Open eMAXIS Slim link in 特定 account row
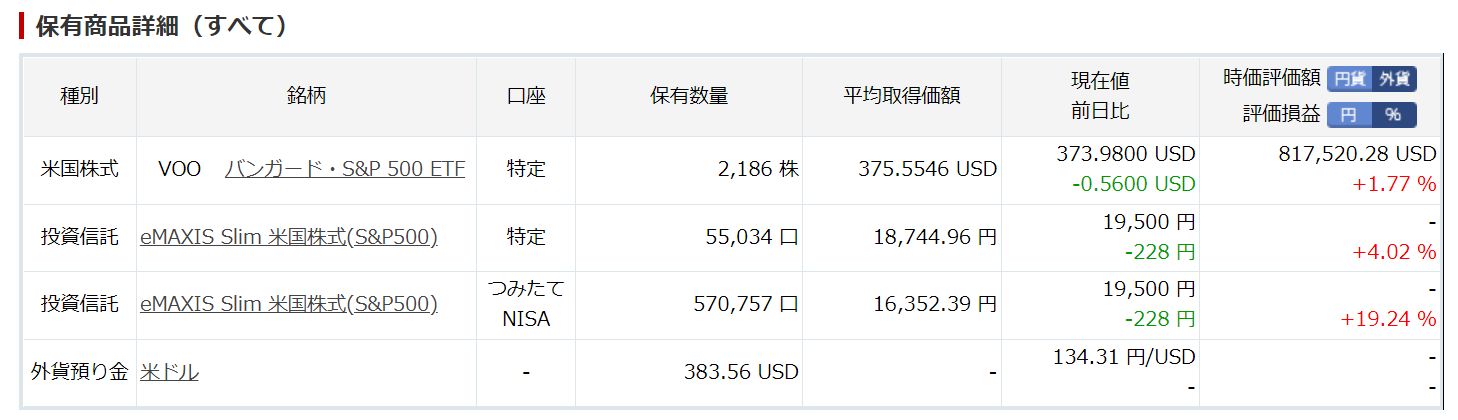This screenshot has height=420, width=1458. click(289, 237)
